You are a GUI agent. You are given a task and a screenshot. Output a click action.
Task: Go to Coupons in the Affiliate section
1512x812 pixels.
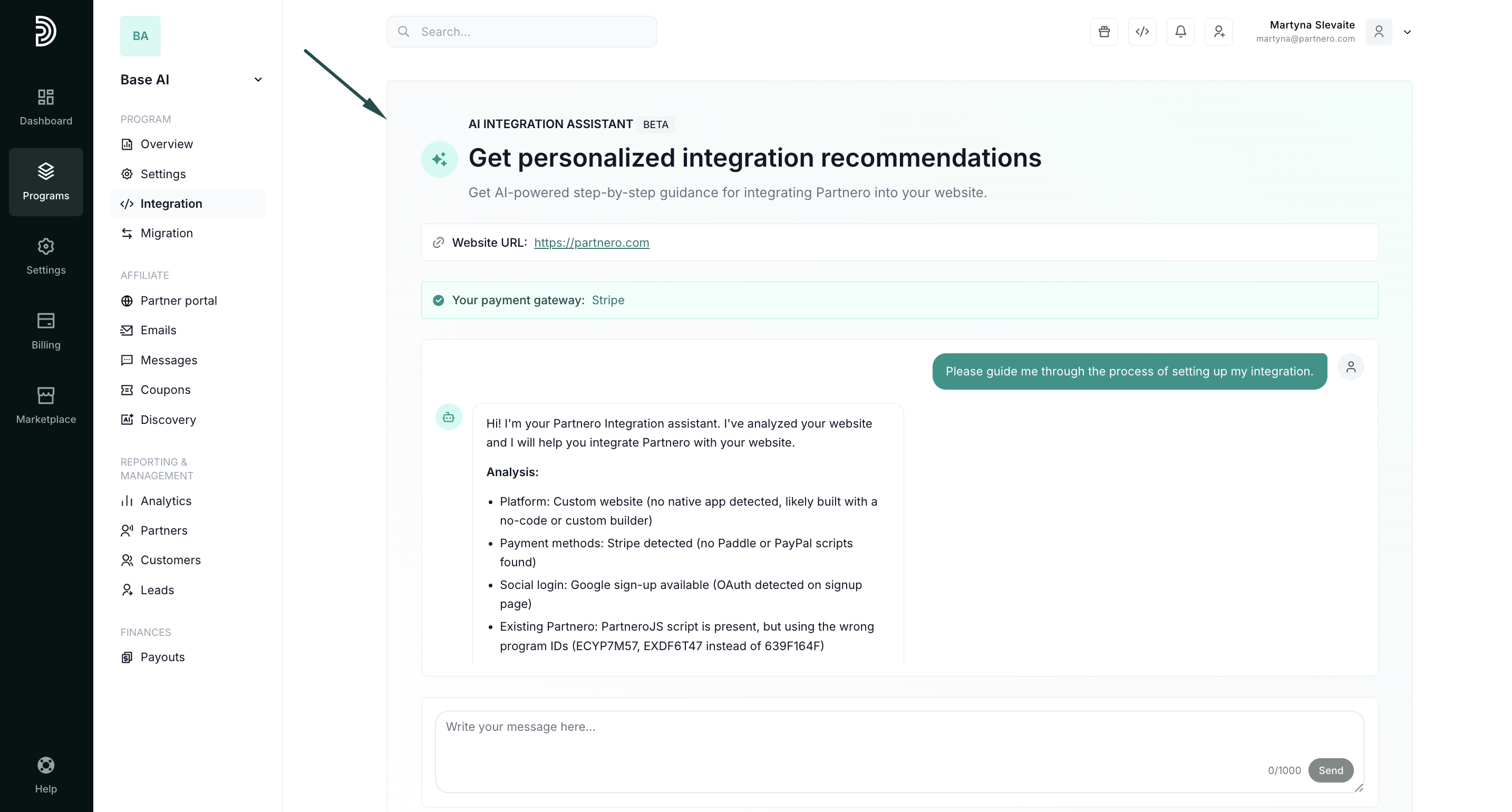pos(165,390)
